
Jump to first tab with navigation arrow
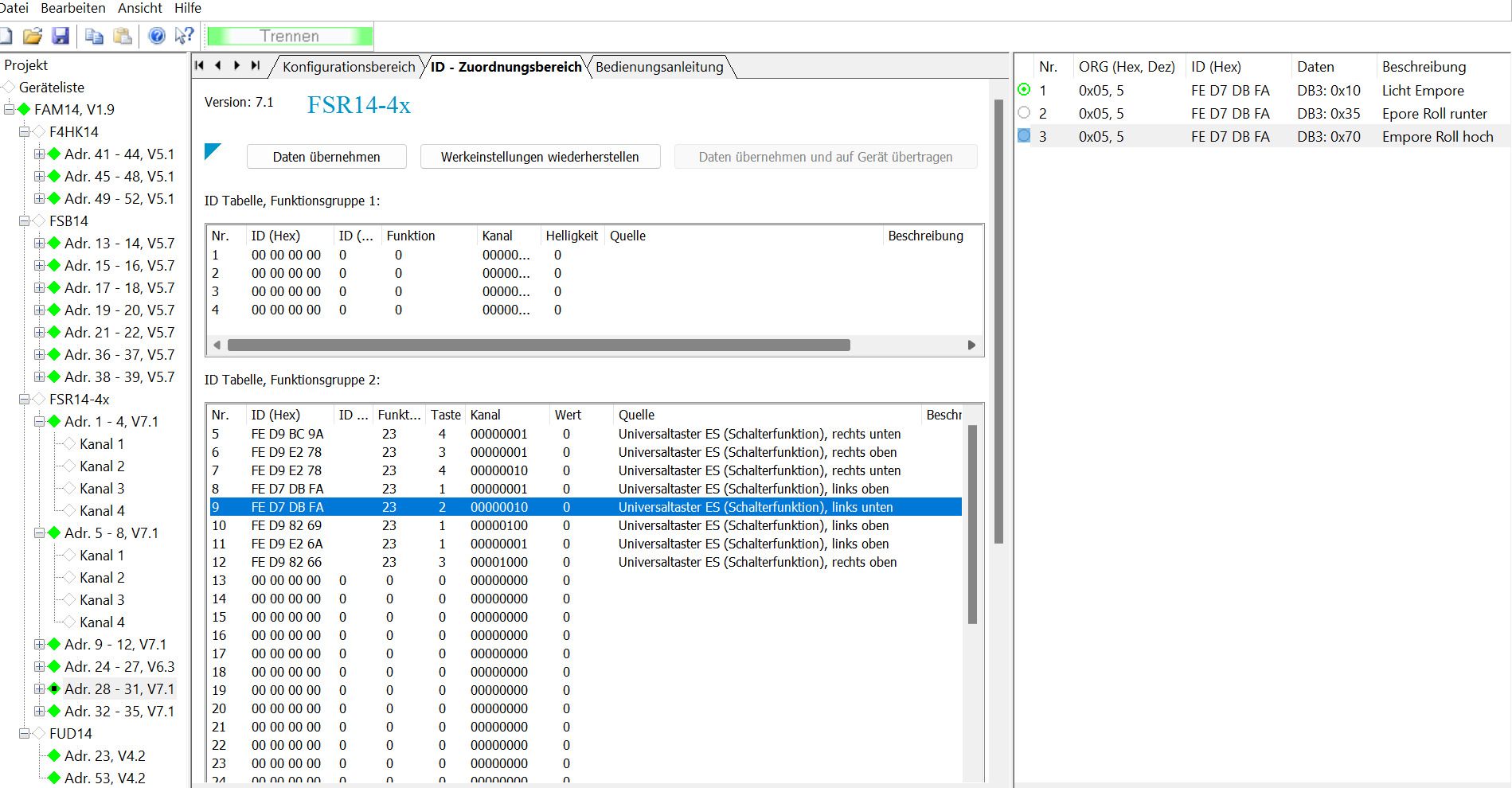[200, 65]
